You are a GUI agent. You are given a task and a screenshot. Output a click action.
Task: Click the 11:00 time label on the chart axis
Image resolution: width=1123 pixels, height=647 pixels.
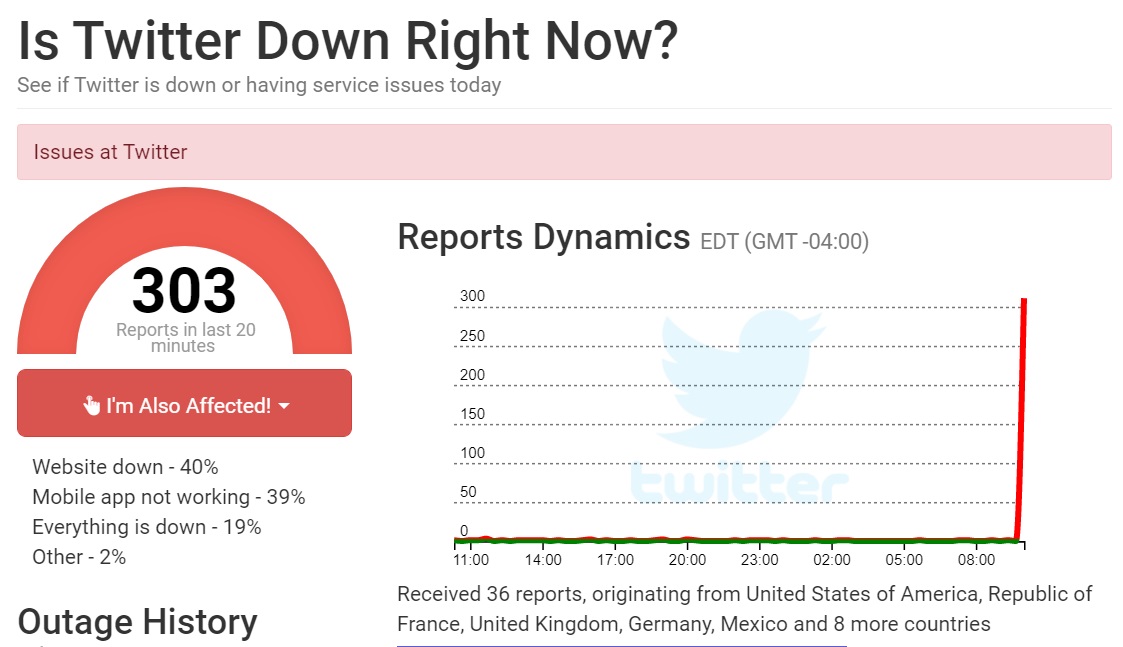(x=471, y=560)
